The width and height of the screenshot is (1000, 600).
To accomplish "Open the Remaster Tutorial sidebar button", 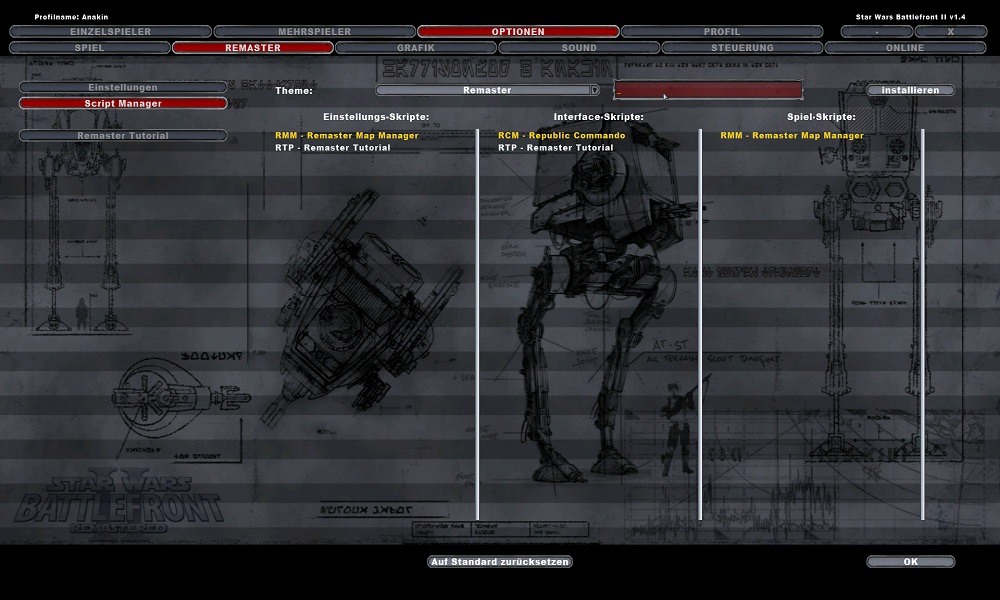I will pyautogui.click(x=123, y=136).
